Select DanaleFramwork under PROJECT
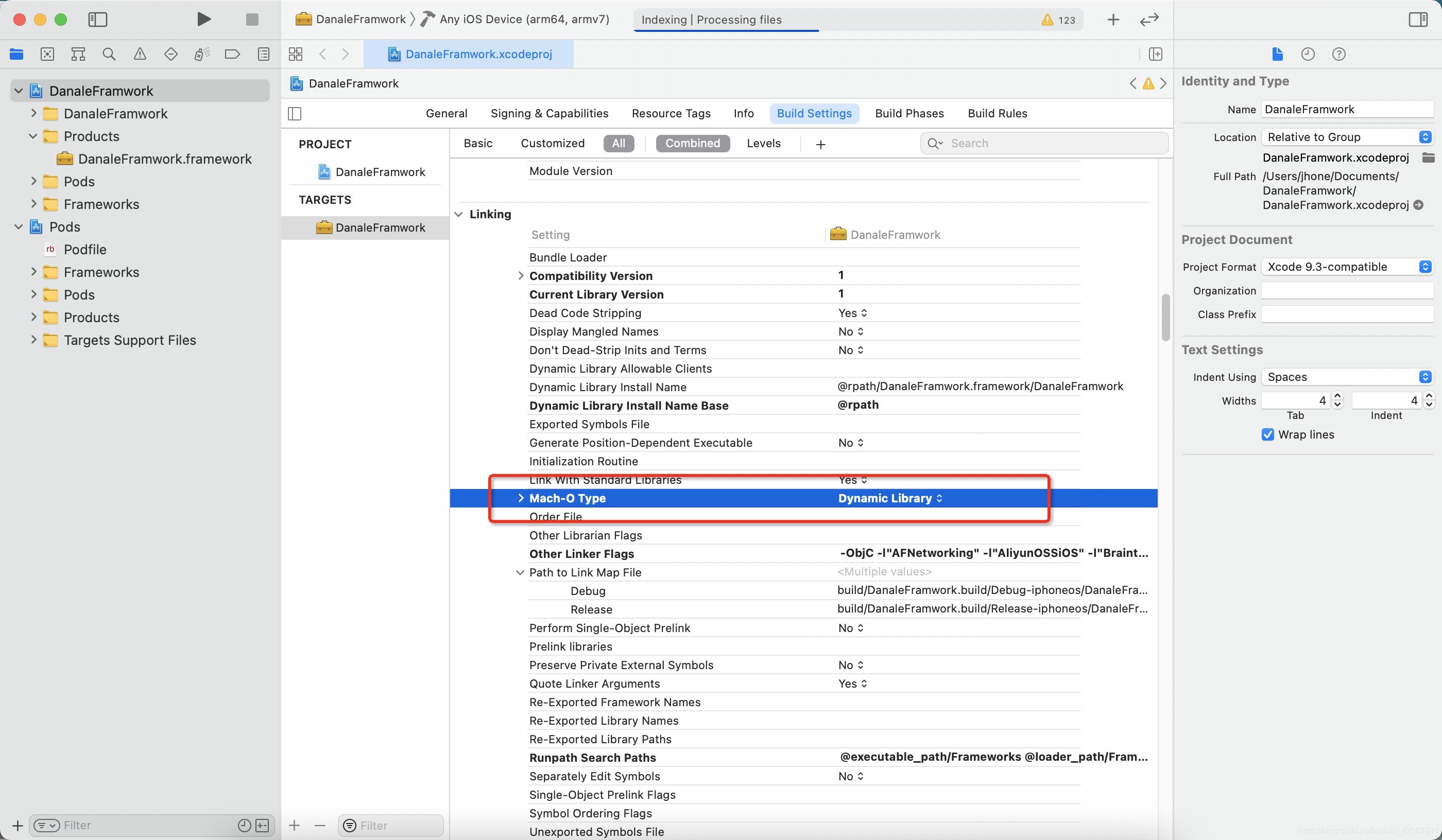Viewport: 1442px width, 840px height. (x=372, y=172)
